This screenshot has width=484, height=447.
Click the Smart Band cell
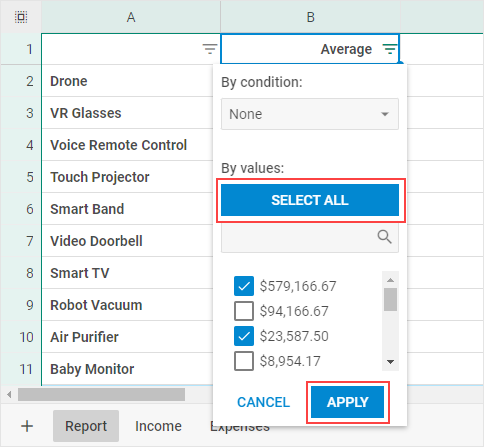click(x=128, y=209)
